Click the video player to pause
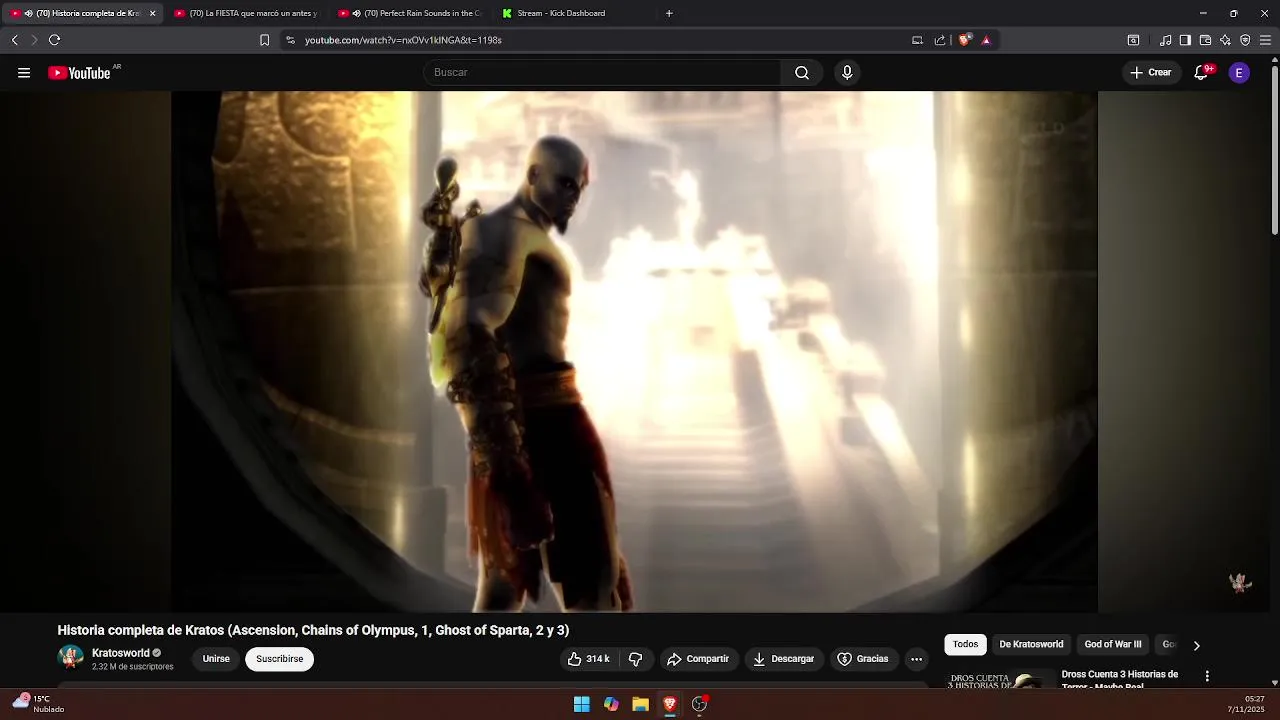1280x720 pixels. pos(634,350)
